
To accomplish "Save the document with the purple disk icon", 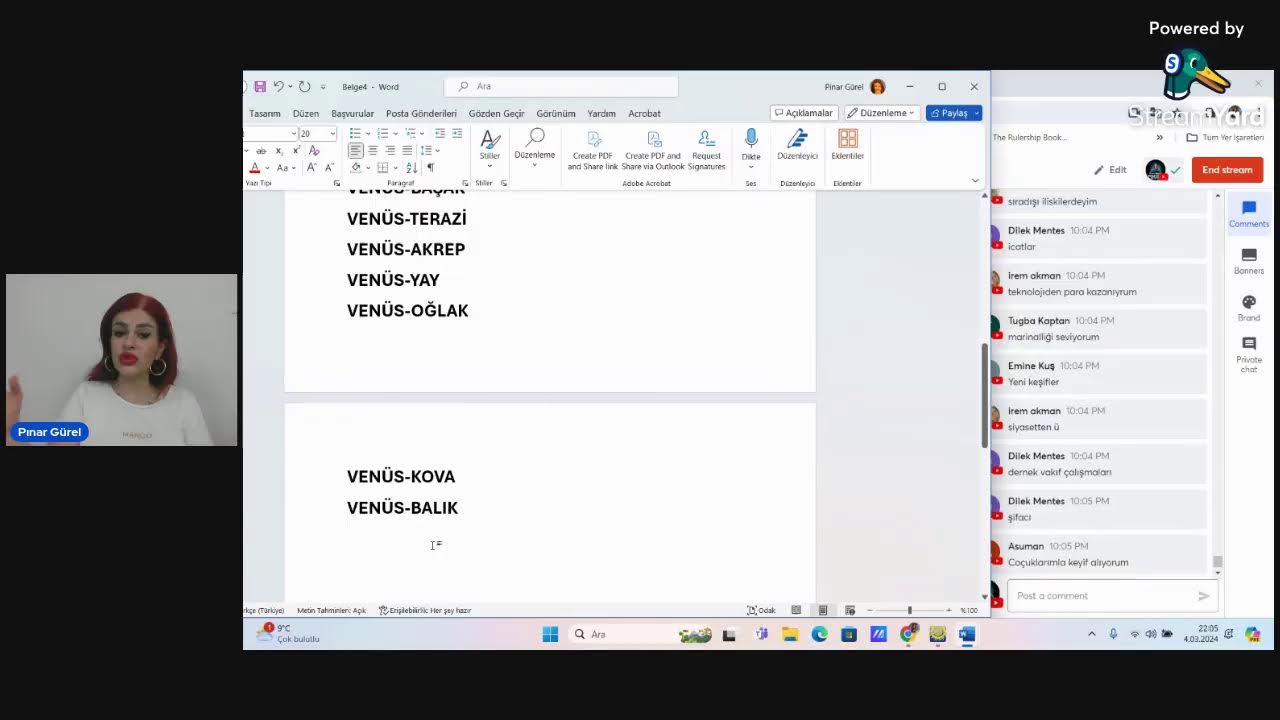I will click(x=260, y=87).
